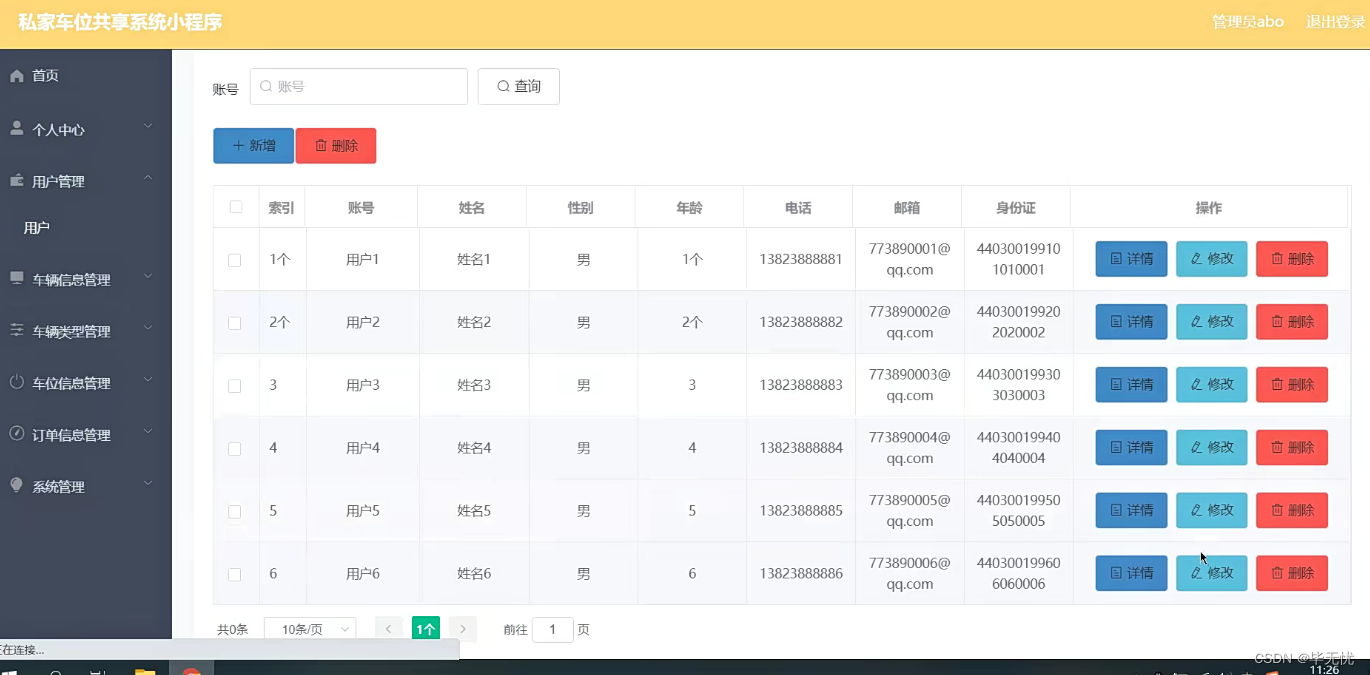Click 删除 for 用户3 row

click(1292, 385)
